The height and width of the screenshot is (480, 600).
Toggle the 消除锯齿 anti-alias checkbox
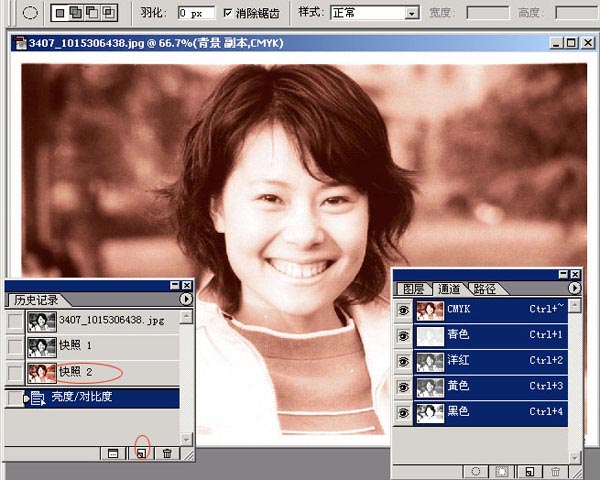tap(228, 13)
